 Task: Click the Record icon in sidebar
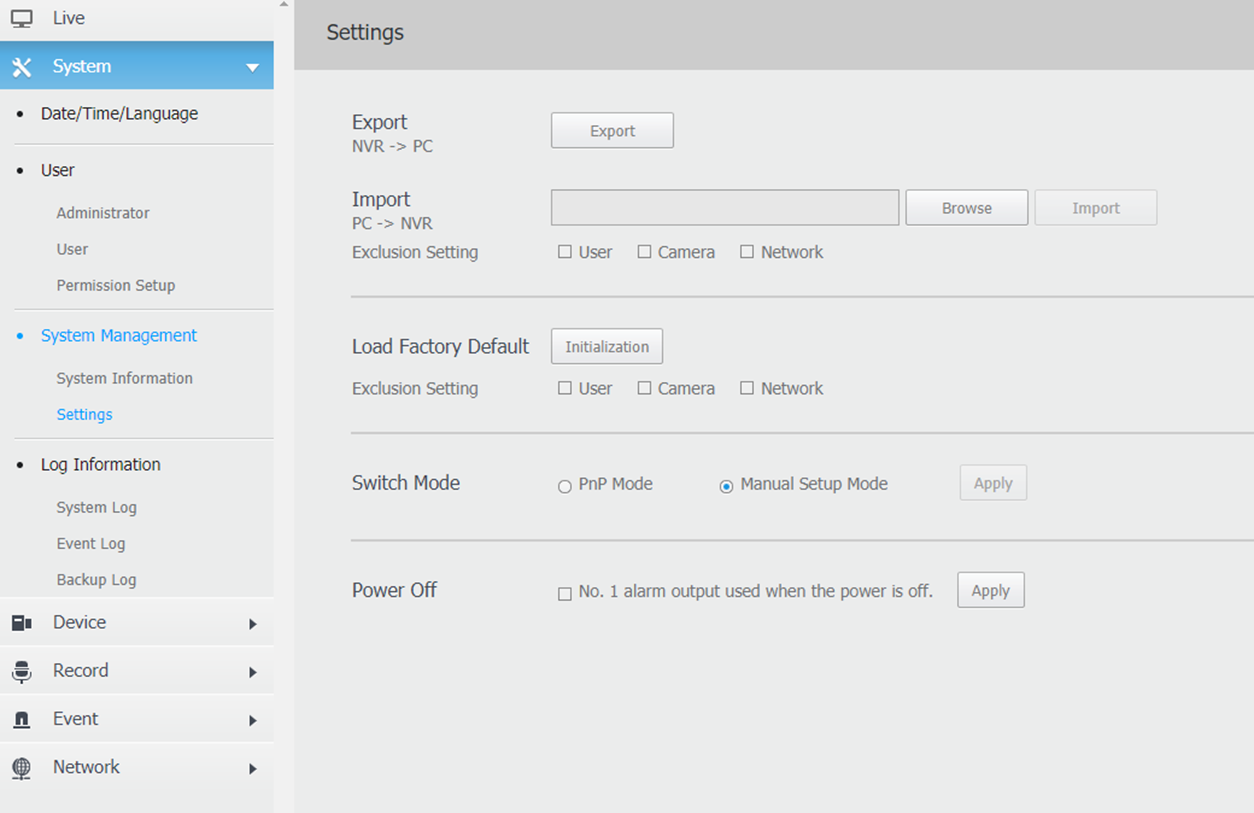click(x=21, y=671)
